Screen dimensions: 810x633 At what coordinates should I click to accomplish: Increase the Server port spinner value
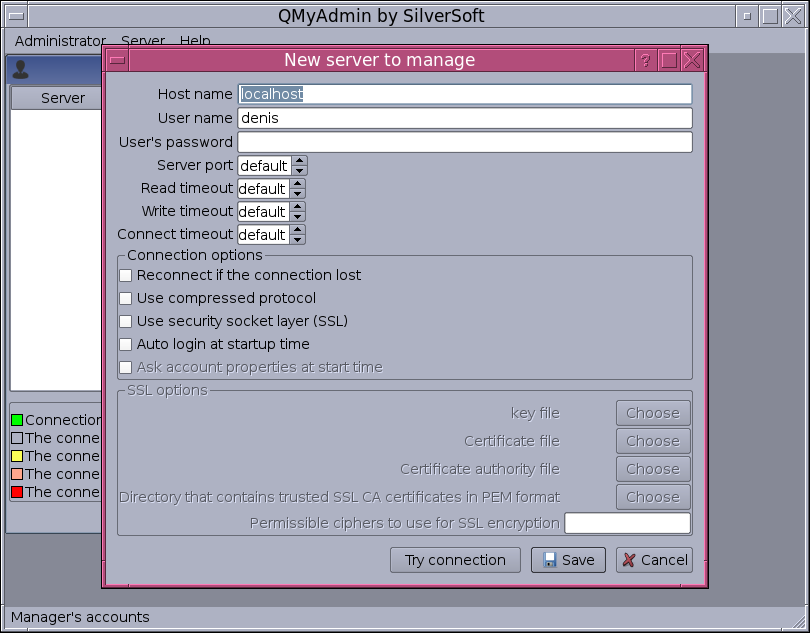pos(298,161)
